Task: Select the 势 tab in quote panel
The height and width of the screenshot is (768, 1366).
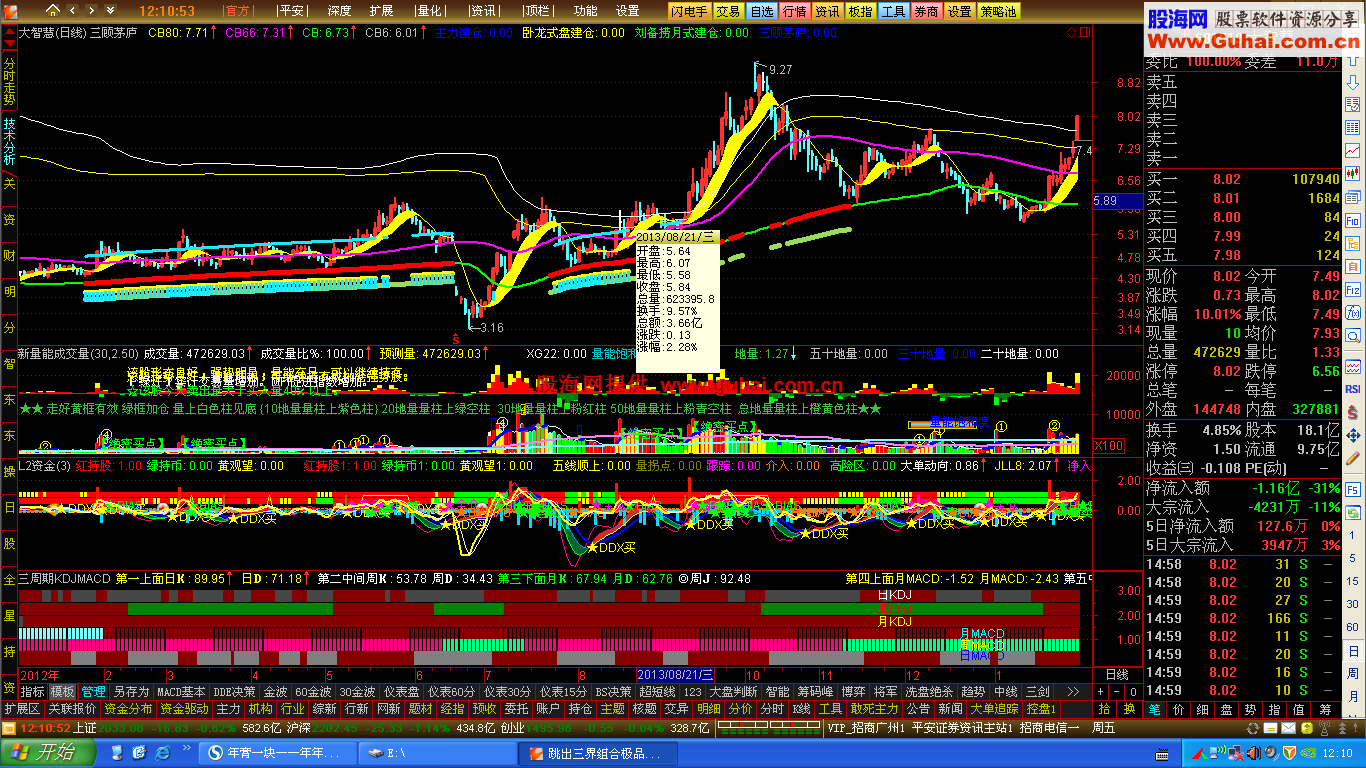Action: [1250, 709]
